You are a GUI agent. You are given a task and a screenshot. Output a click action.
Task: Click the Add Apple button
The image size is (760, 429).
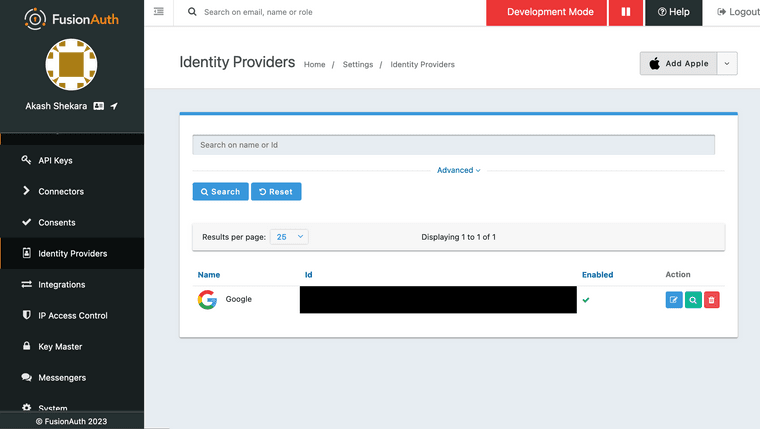(x=679, y=64)
